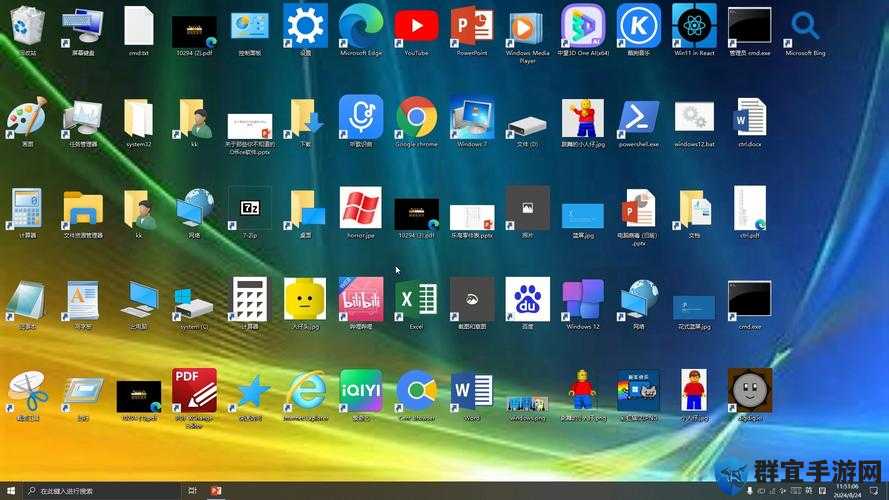Open the Snipping Tool scissors shortcut
The image size is (889, 500).
coord(27,391)
